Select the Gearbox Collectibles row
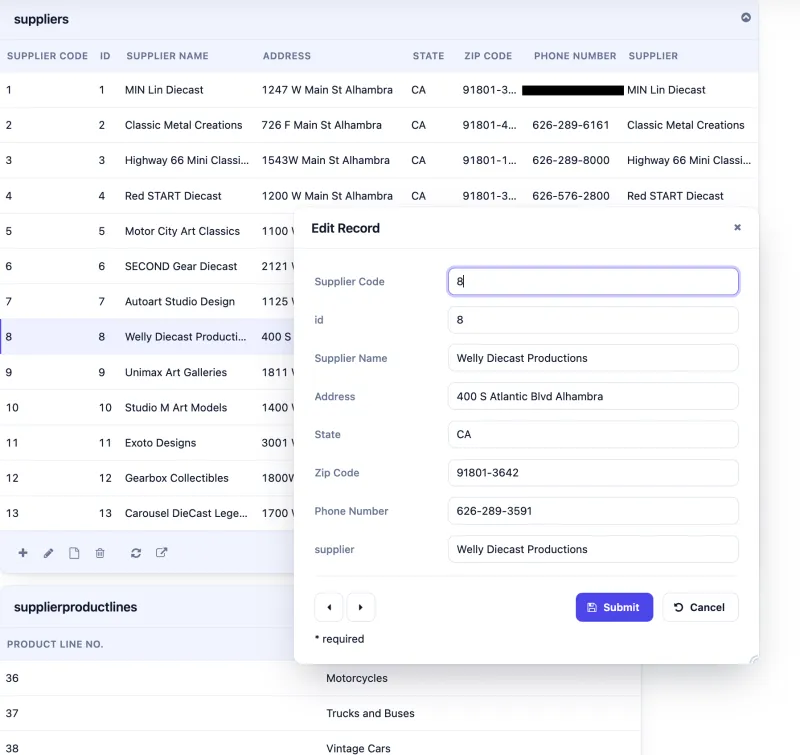The height and width of the screenshot is (755, 800). click(147, 478)
